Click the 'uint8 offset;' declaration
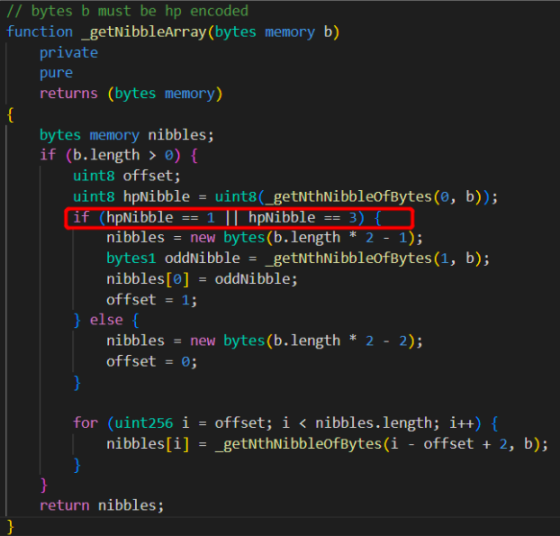Viewport: 560px width, 536px height. (127, 176)
